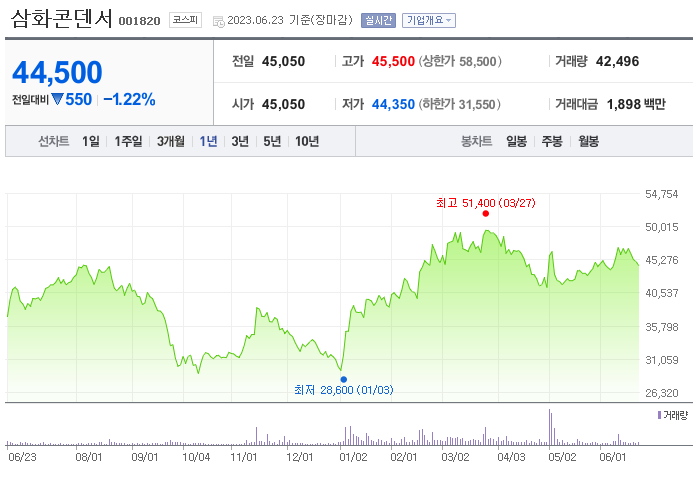
Task: Select the 1주일 line chart period
Action: coord(128,141)
